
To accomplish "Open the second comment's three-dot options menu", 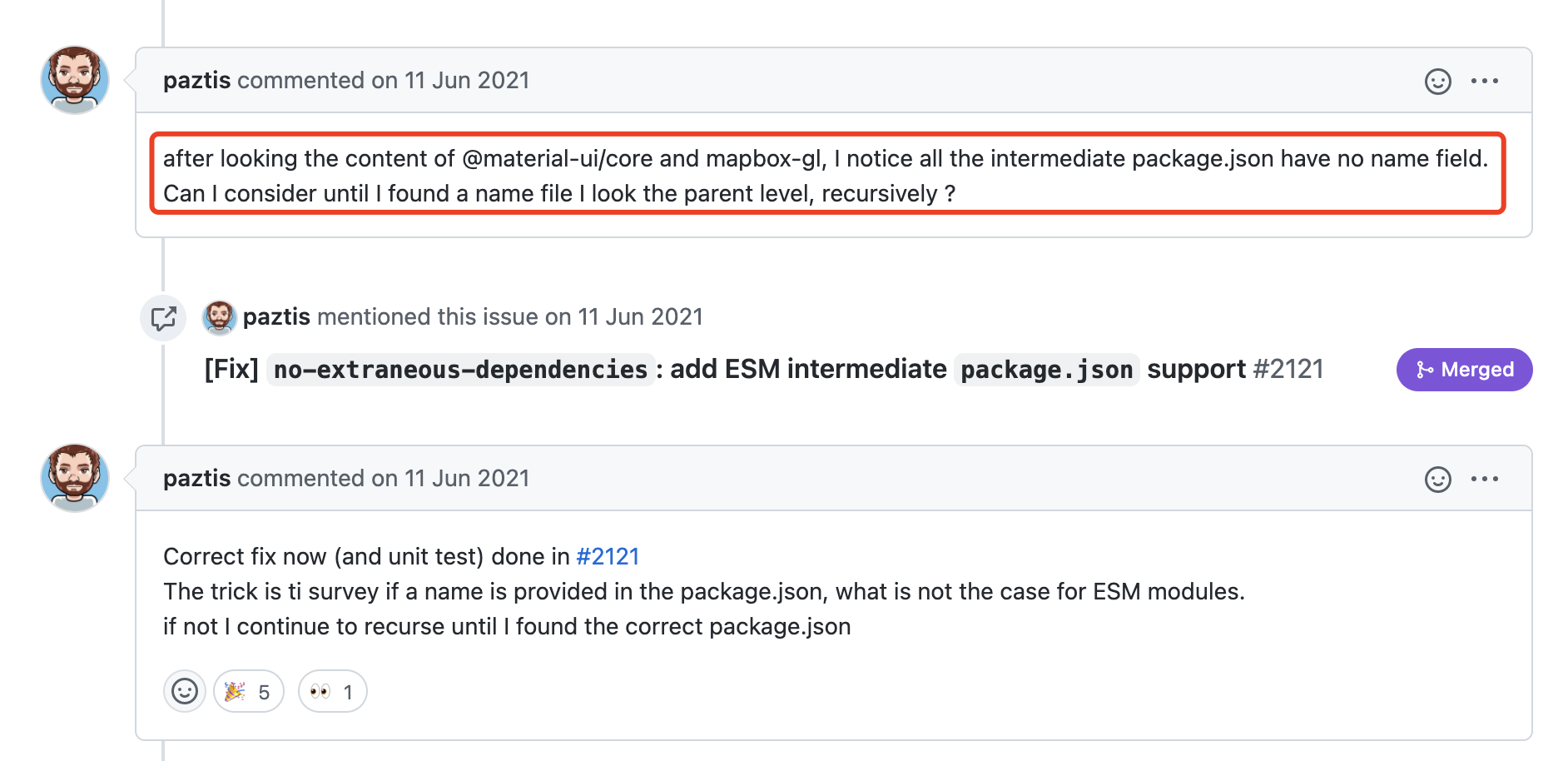I will (1484, 479).
